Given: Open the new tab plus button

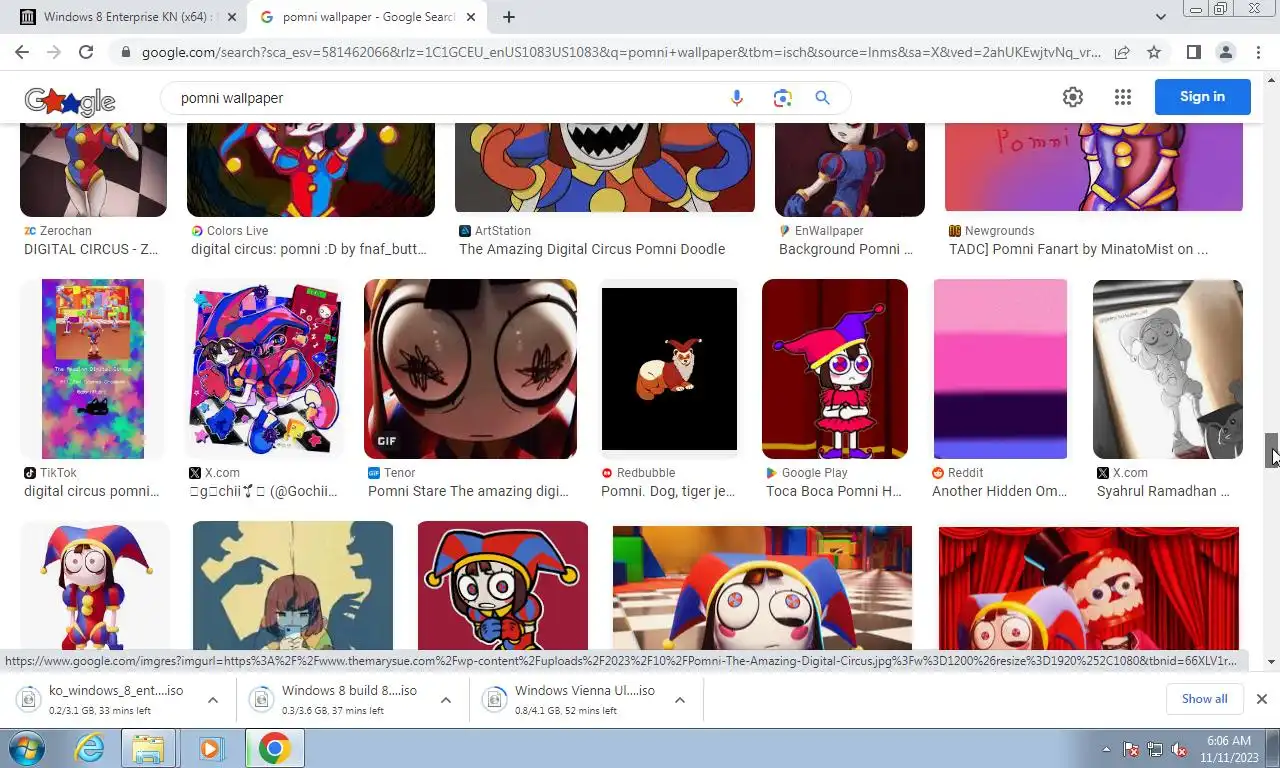Looking at the screenshot, I should coord(509,17).
